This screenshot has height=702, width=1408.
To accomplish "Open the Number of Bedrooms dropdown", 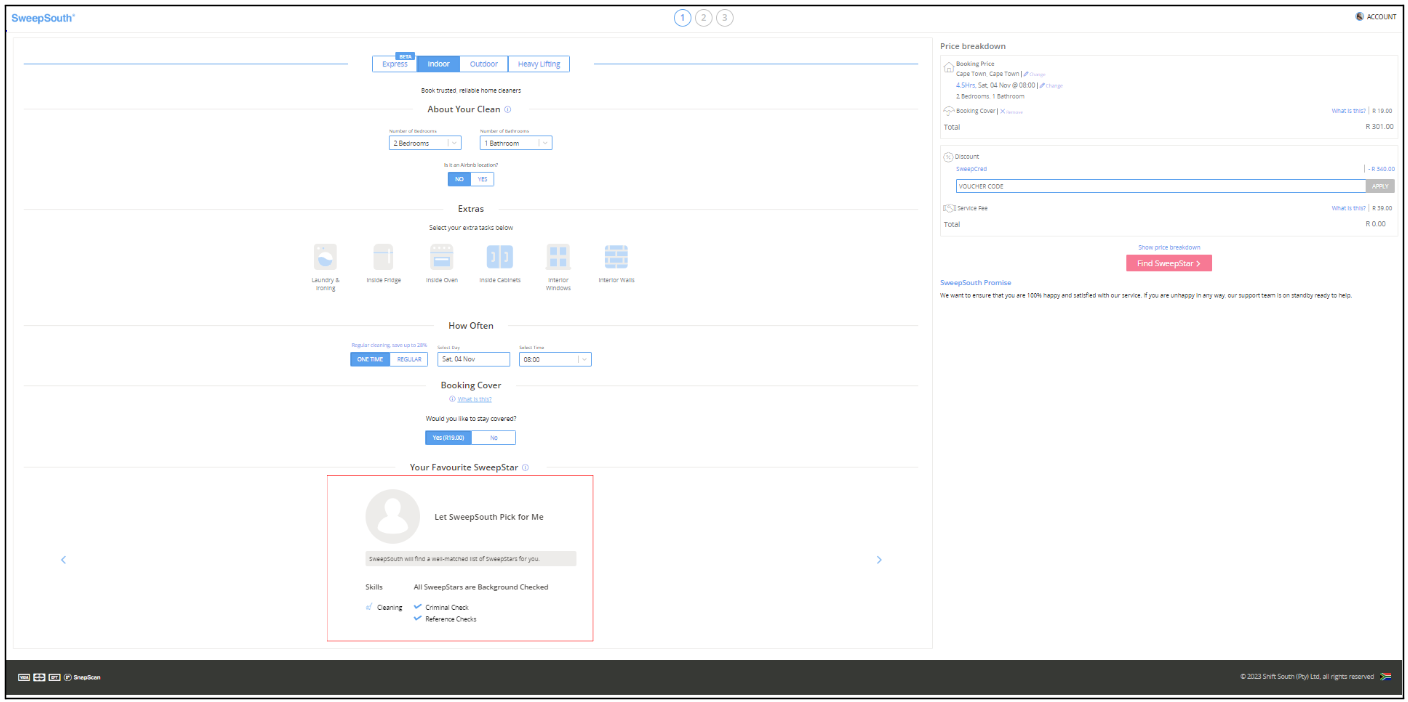I will point(425,143).
